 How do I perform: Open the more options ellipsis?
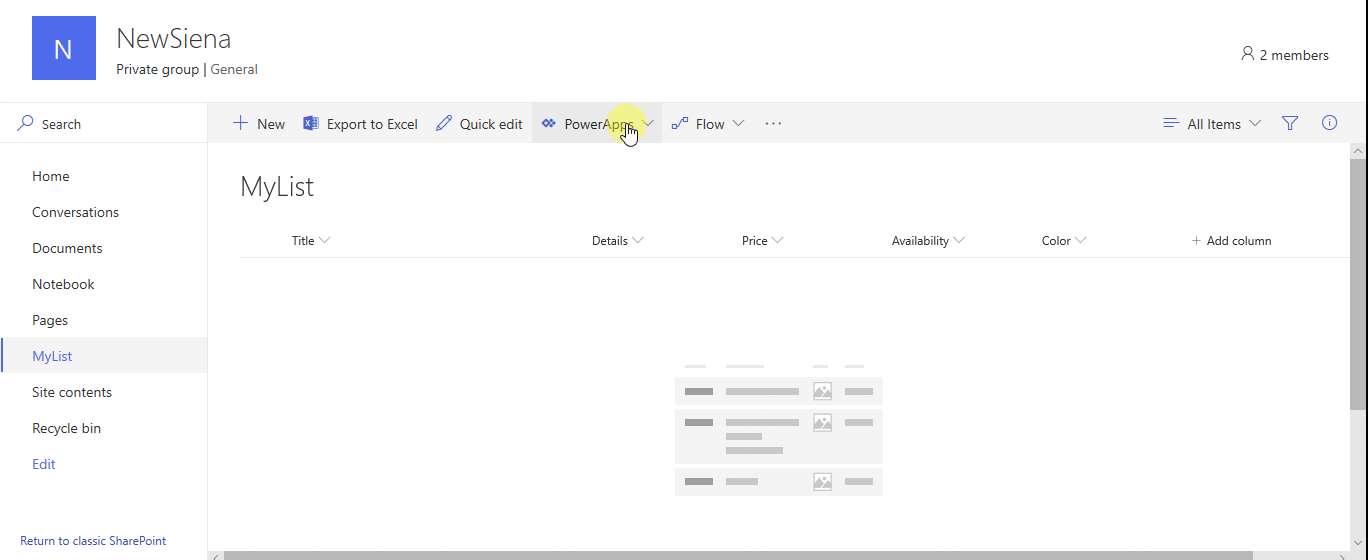(773, 123)
